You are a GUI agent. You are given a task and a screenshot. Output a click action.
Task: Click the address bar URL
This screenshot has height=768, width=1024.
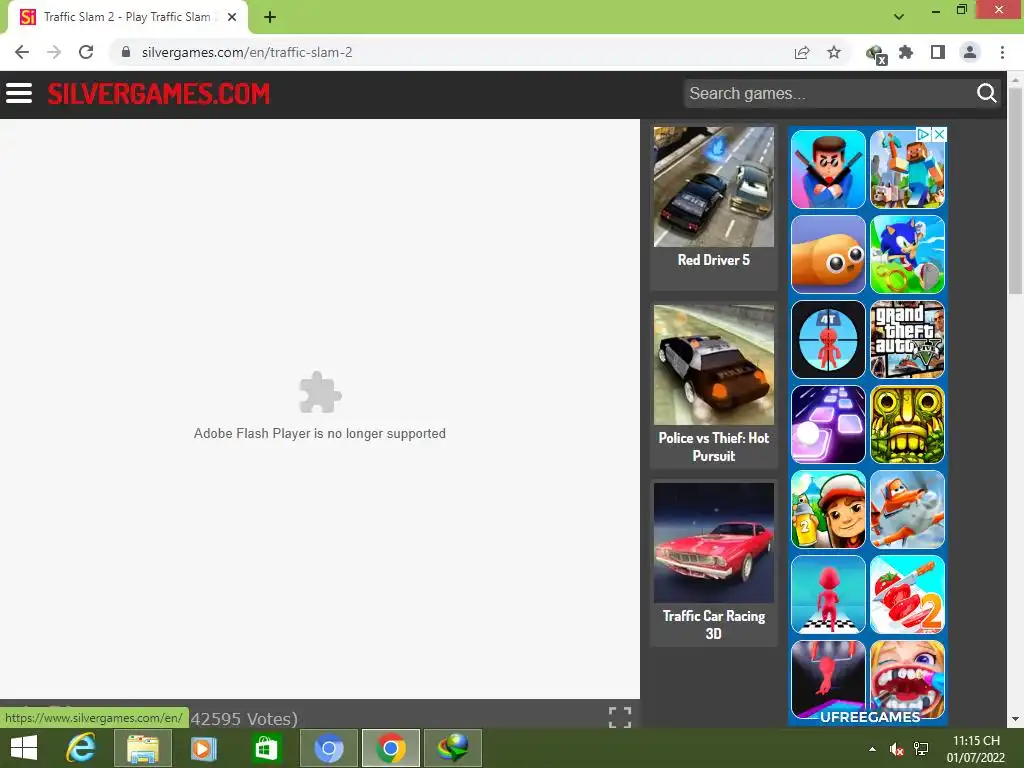247,52
